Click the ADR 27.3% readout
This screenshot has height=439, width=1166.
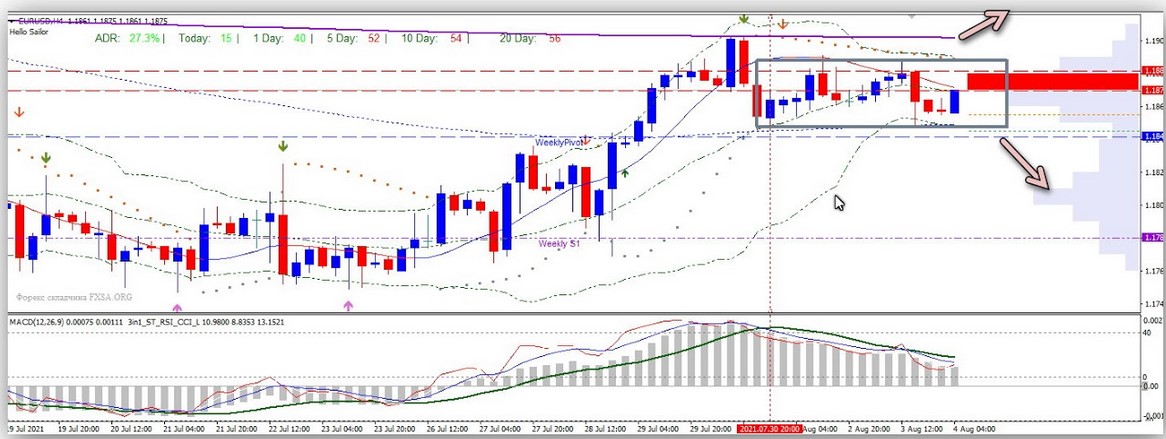click(127, 38)
